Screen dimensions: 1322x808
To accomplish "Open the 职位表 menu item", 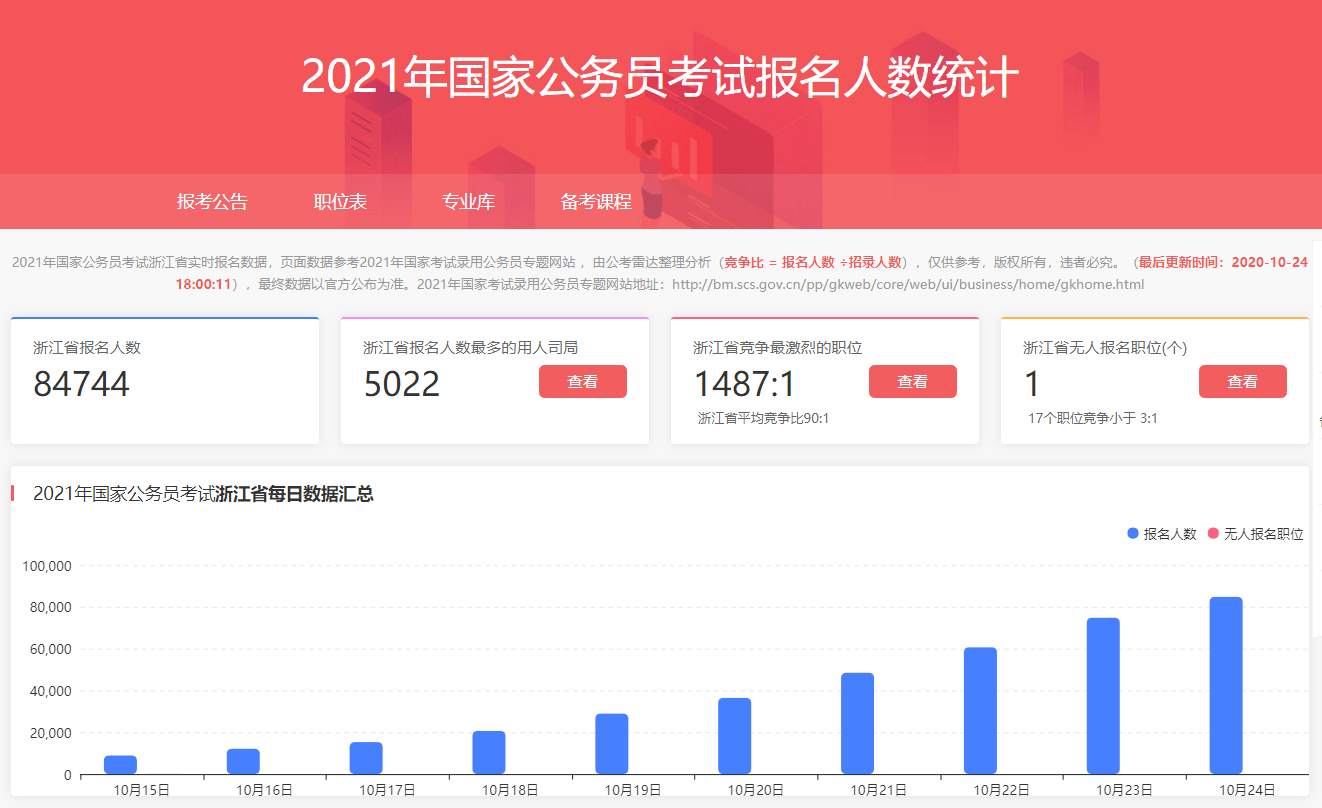I will tap(340, 202).
